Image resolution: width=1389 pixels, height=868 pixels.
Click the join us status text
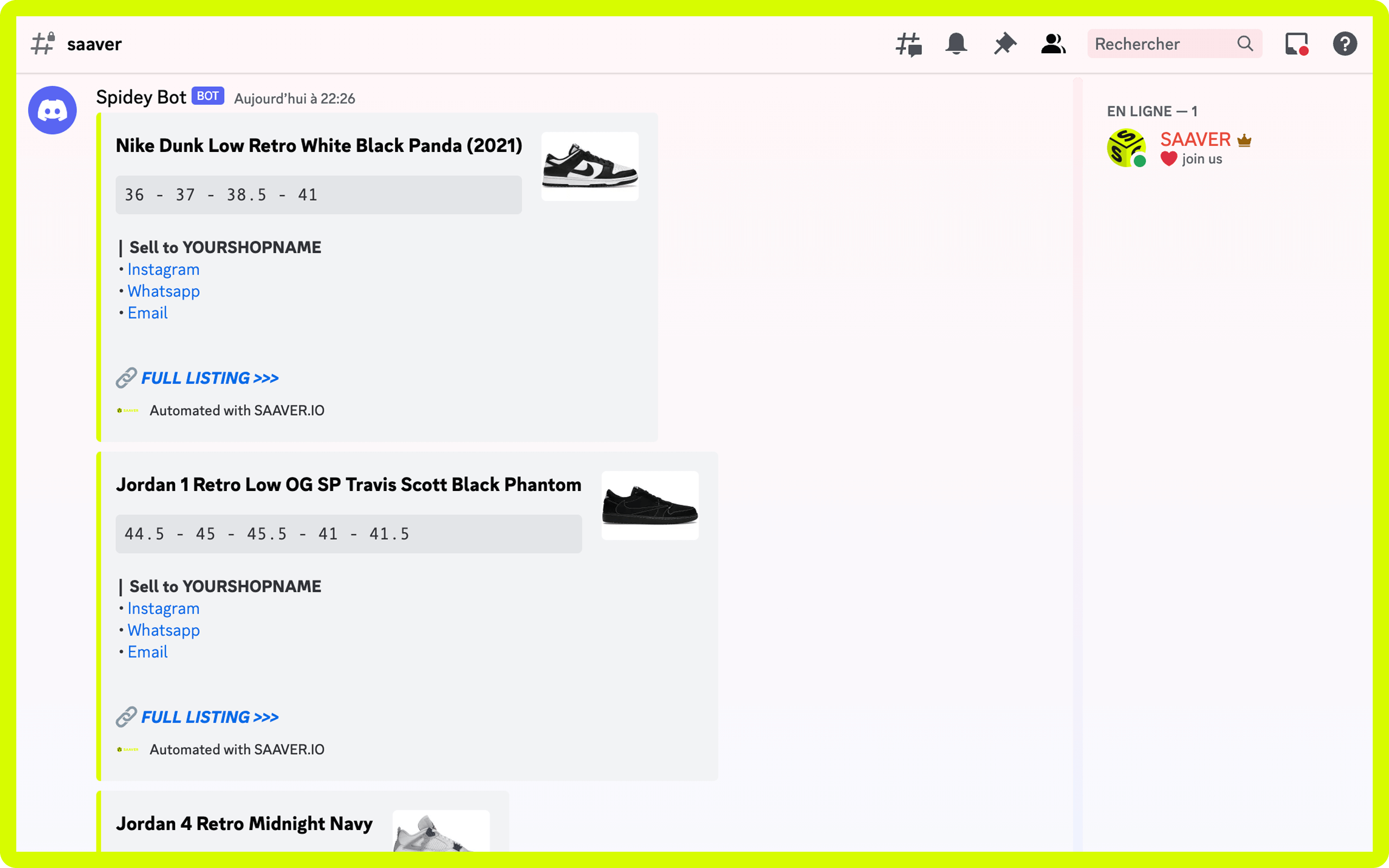click(1202, 159)
